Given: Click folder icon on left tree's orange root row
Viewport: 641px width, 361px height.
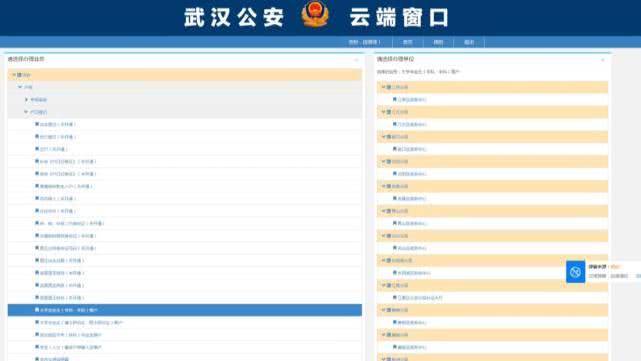Looking at the screenshot, I should 19,75.
